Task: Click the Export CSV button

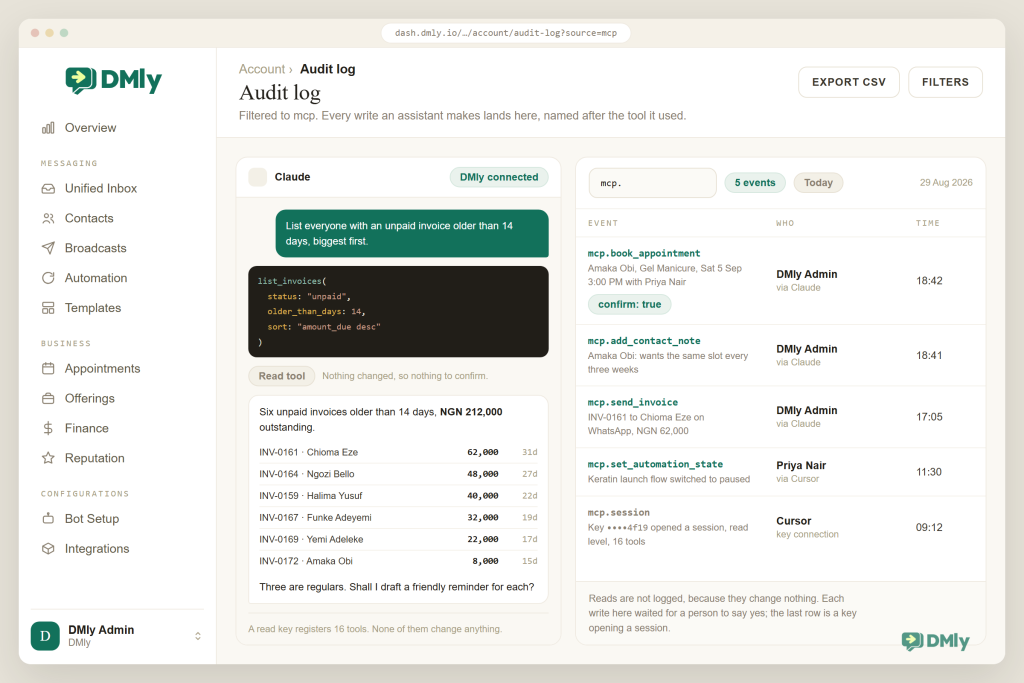Action: (848, 82)
